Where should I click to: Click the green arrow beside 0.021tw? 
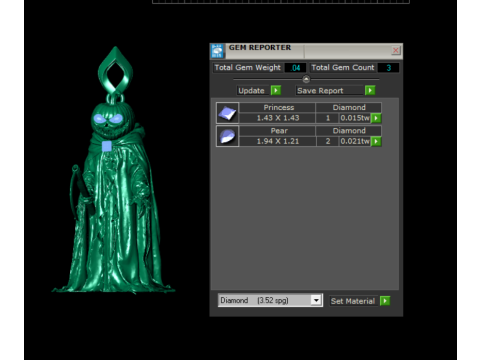[376, 141]
